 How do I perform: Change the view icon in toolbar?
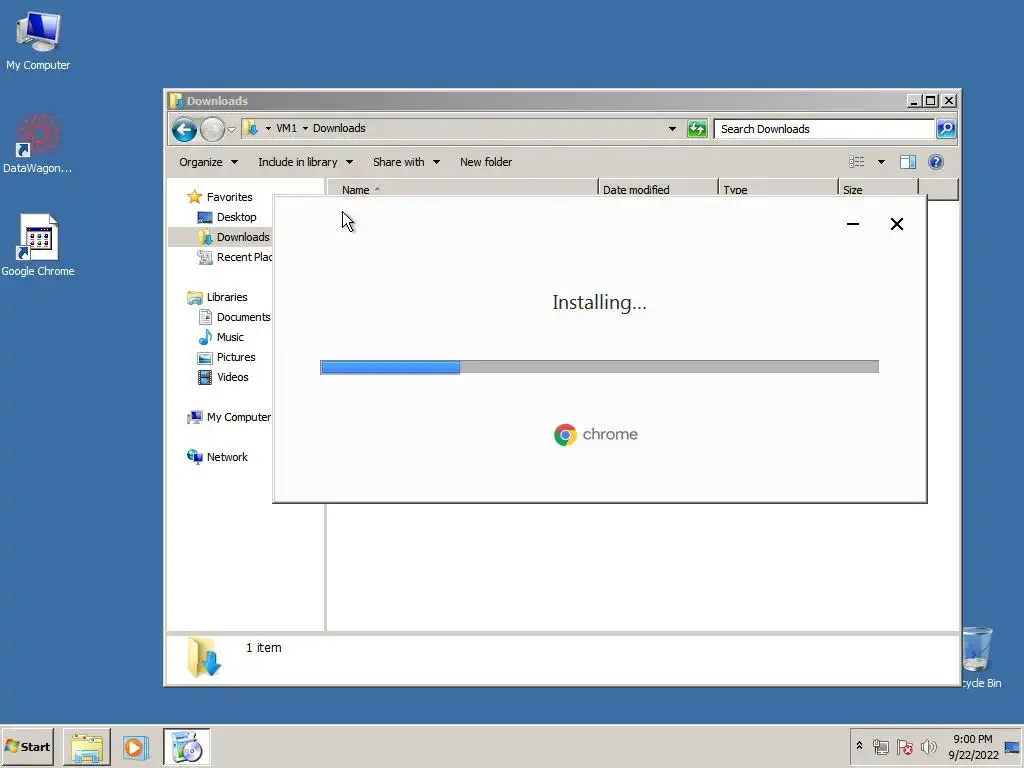pos(856,162)
